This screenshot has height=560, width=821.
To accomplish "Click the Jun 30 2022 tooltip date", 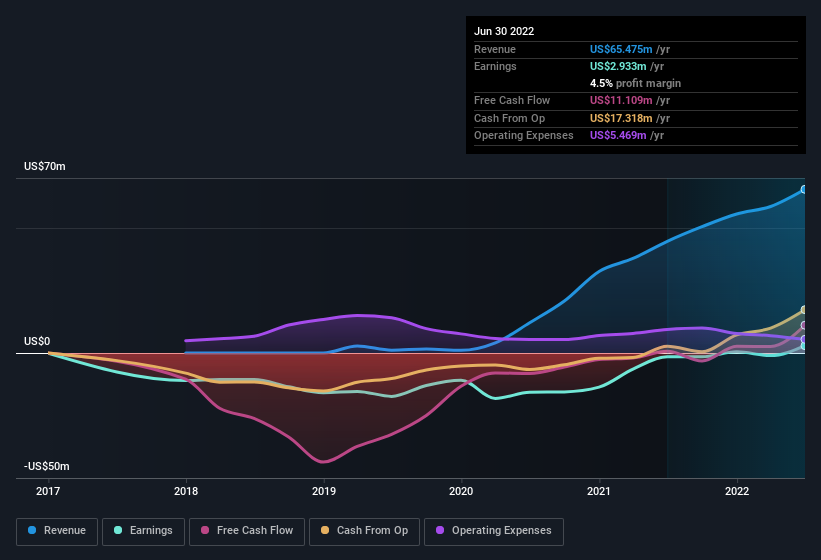I will (x=504, y=31).
